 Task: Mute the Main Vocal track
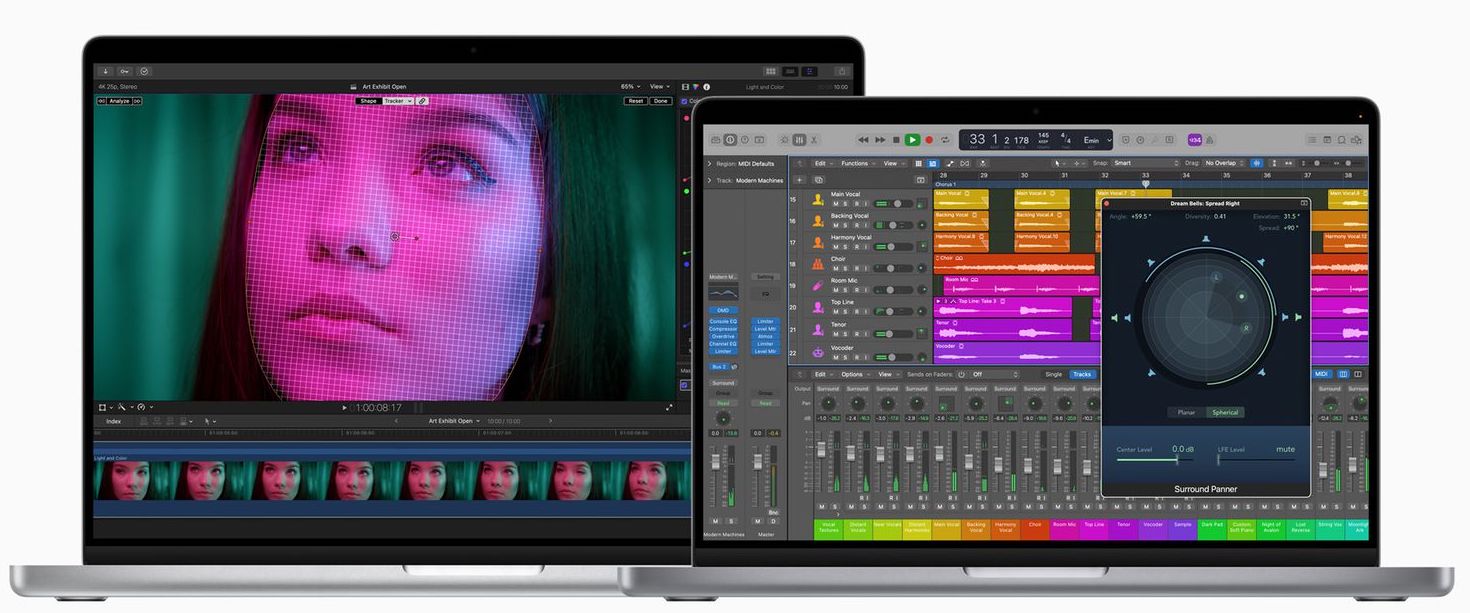point(835,204)
